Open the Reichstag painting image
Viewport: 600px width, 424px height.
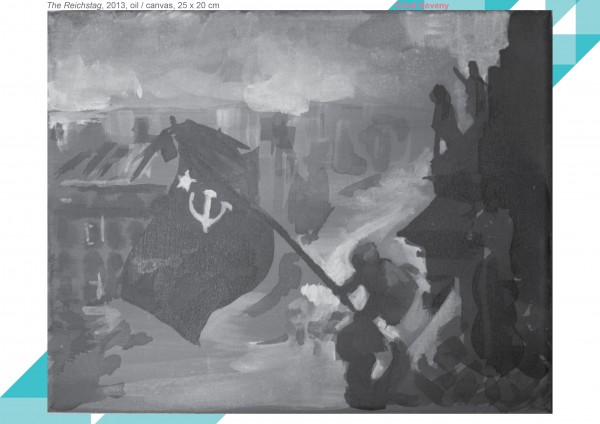(300, 212)
